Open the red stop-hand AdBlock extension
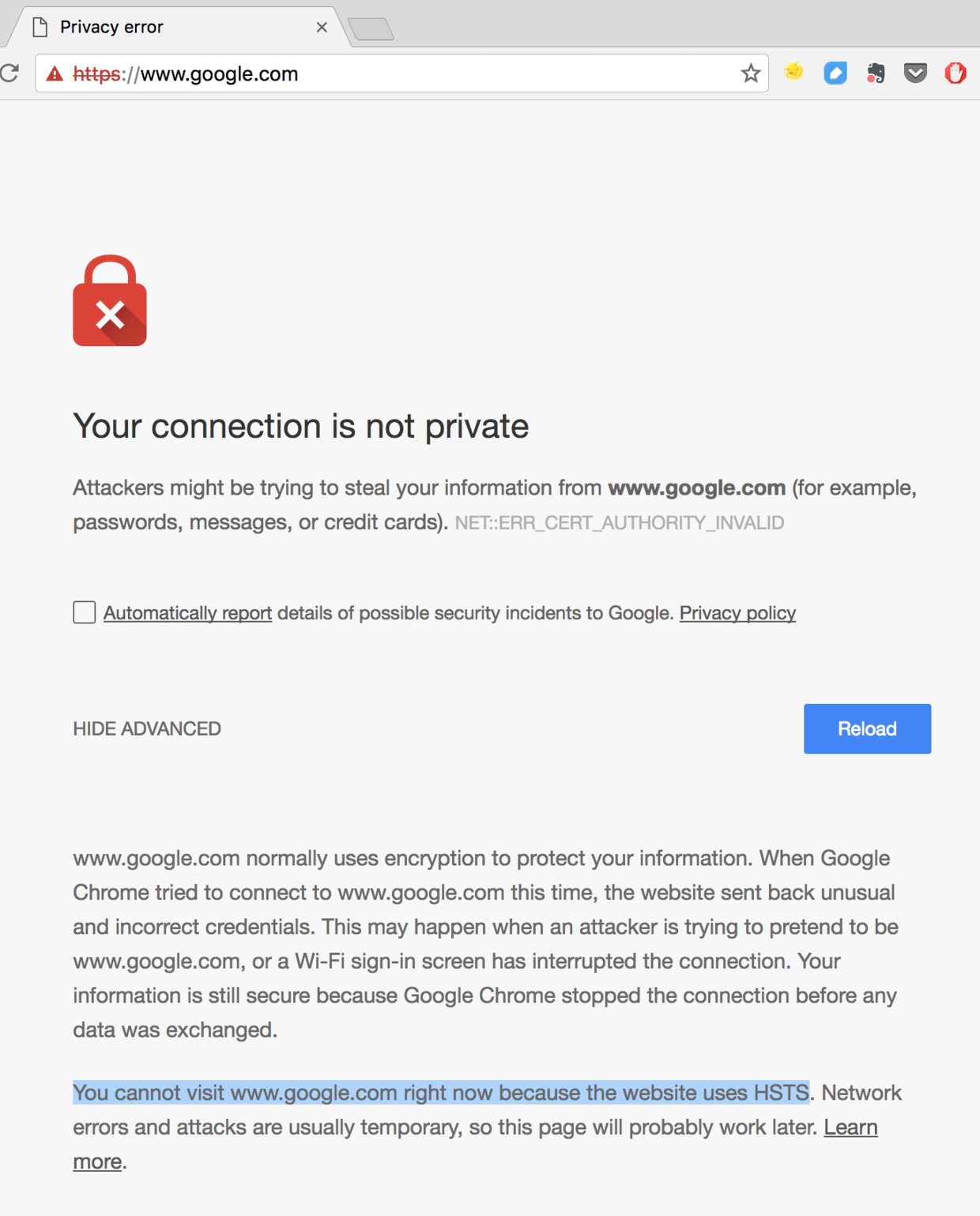Screen dimensions: 980x1216 tap(955, 73)
